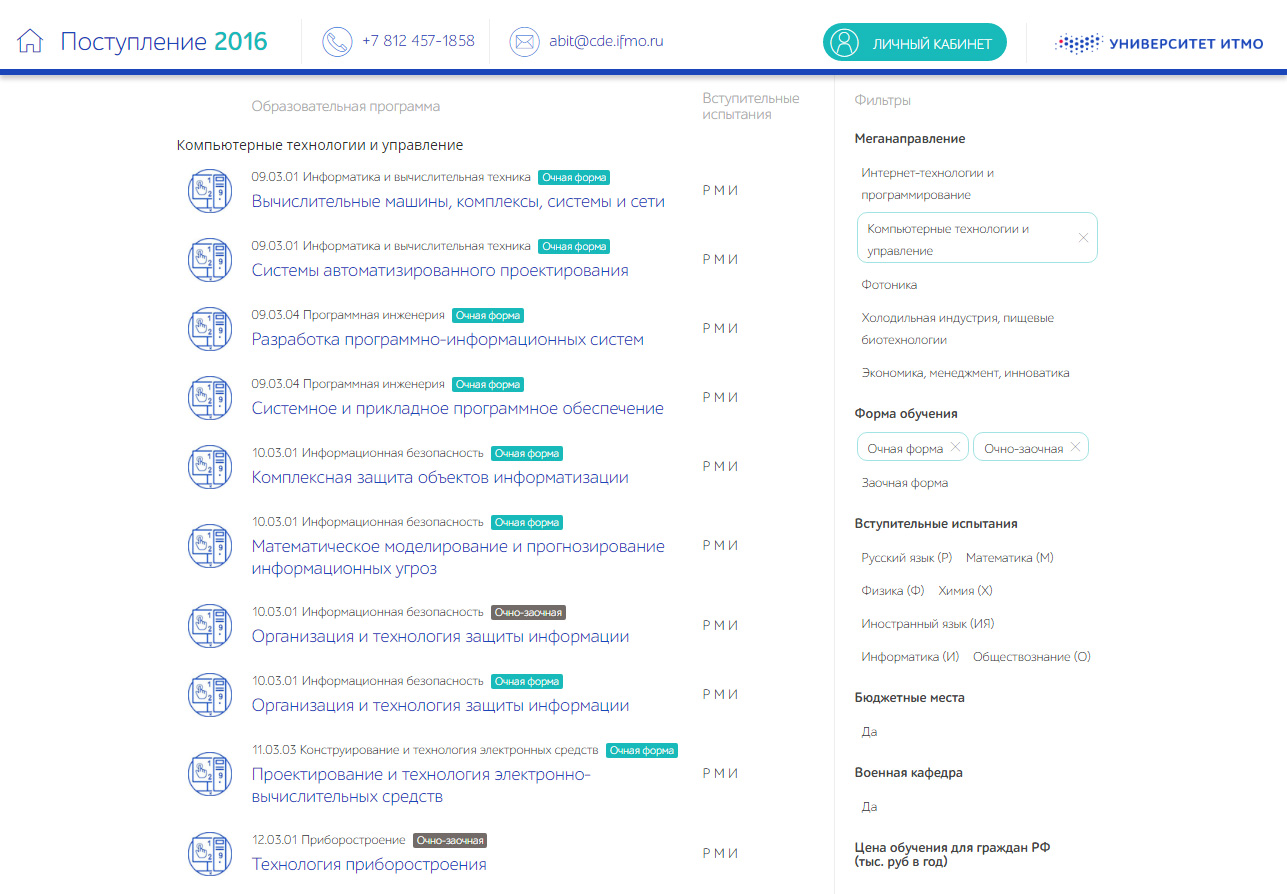This screenshot has height=894, width=1287.
Task: Open program Вычислительные машины, комплексы, системы и сети
Action: [x=458, y=202]
